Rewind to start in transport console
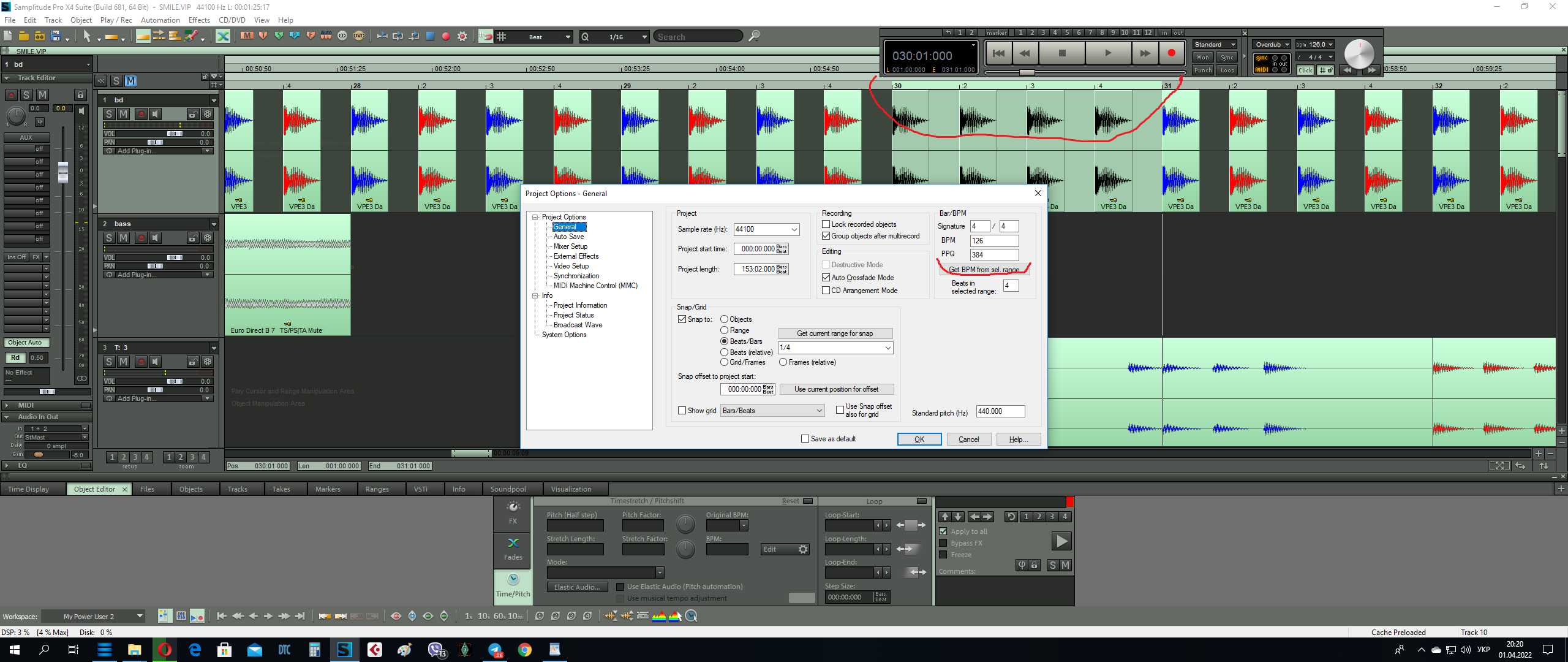The height and width of the screenshot is (662, 1568). click(x=998, y=53)
